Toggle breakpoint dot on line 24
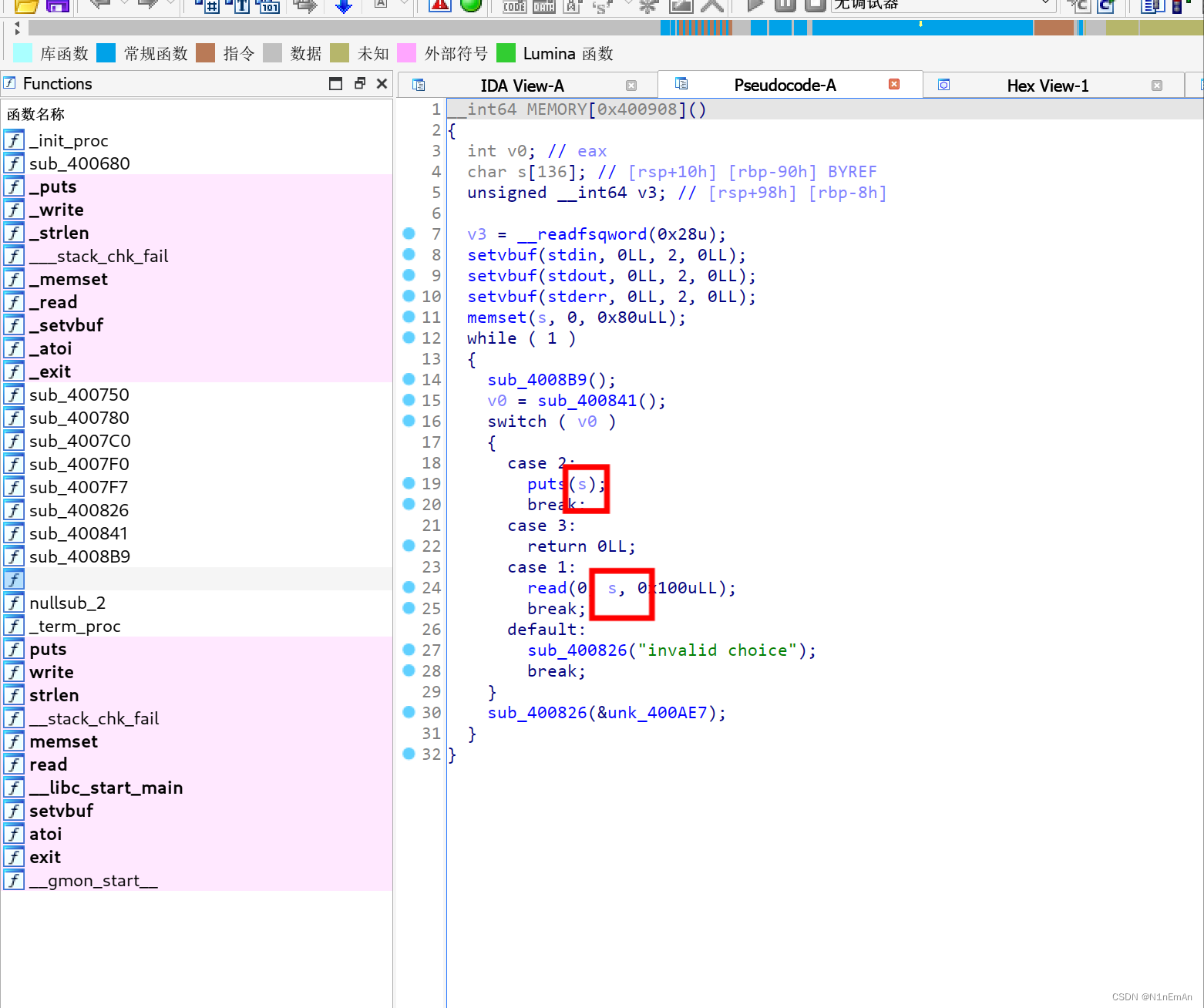The height and width of the screenshot is (1008, 1204). [x=409, y=587]
